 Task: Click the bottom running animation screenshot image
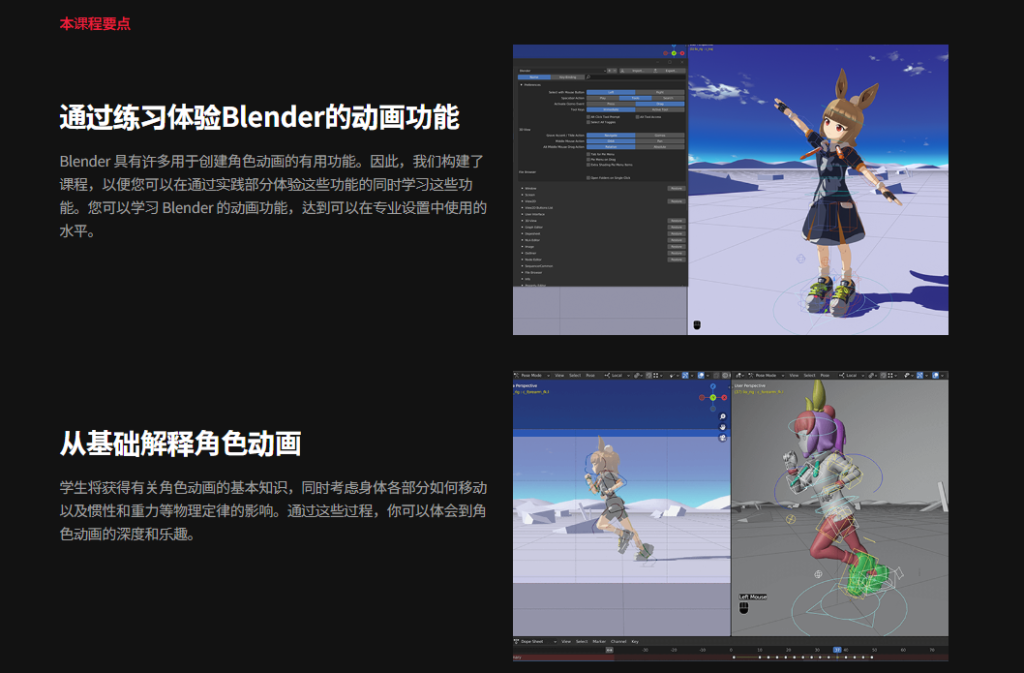point(731,516)
